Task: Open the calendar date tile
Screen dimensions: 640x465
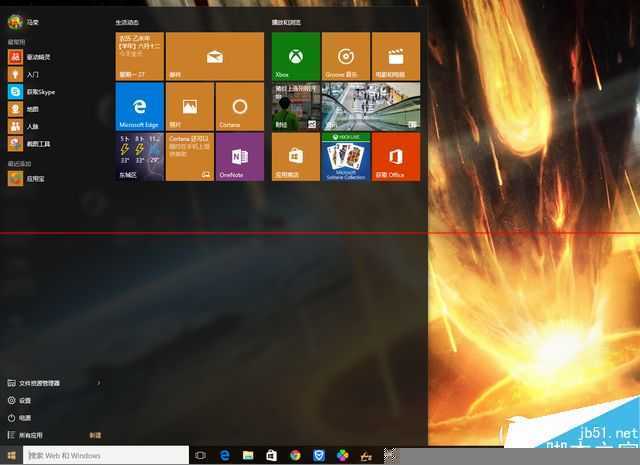Action: pyautogui.click(x=140, y=56)
